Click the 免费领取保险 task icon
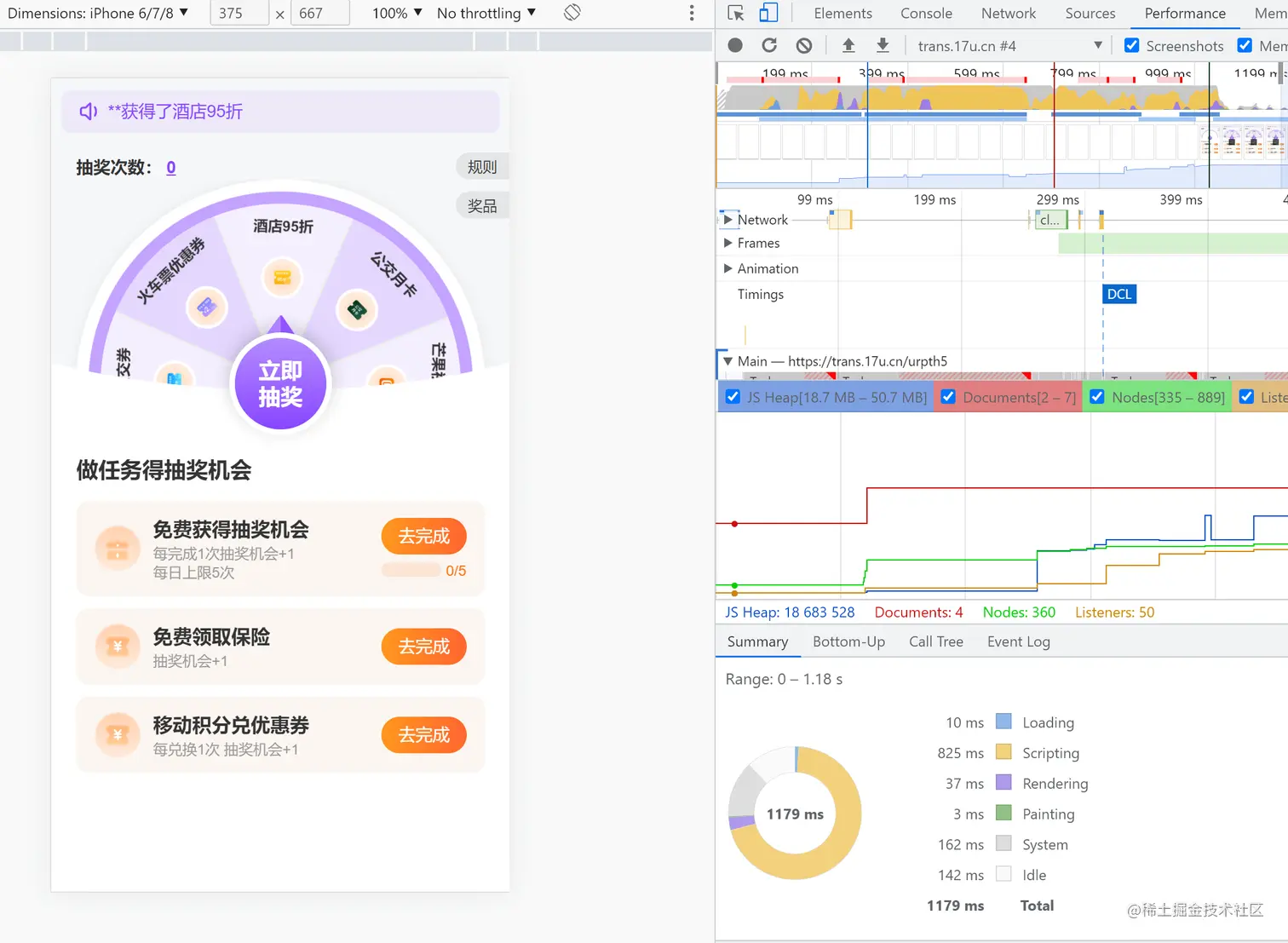 pyautogui.click(x=118, y=647)
